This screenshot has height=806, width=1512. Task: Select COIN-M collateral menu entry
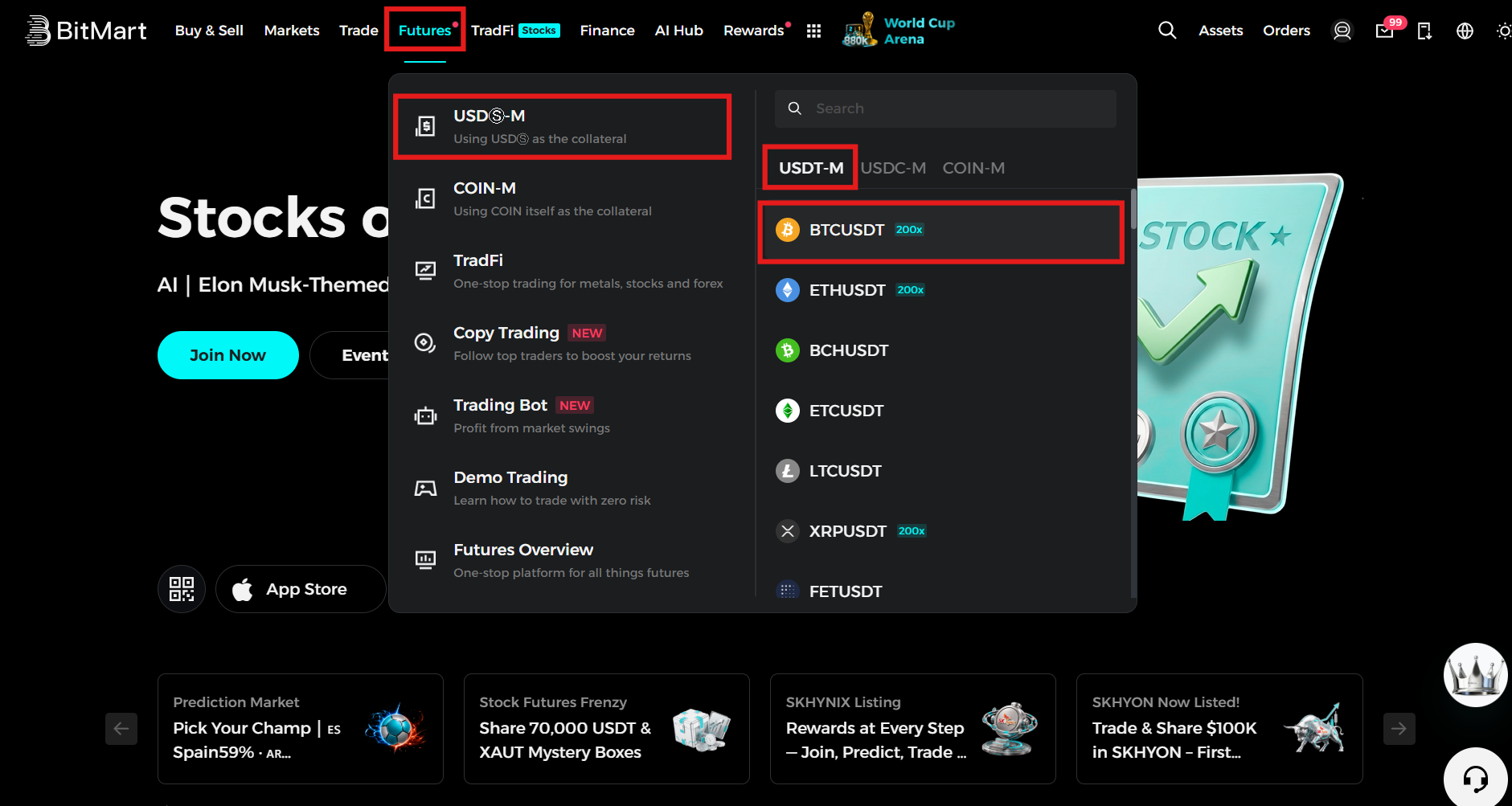click(x=563, y=198)
